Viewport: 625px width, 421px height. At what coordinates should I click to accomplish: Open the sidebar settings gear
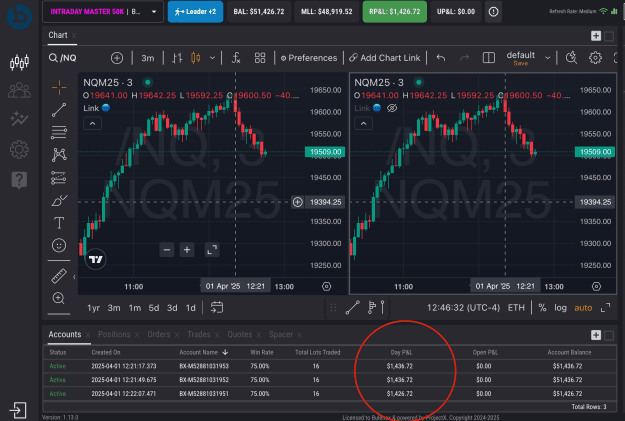click(19, 150)
